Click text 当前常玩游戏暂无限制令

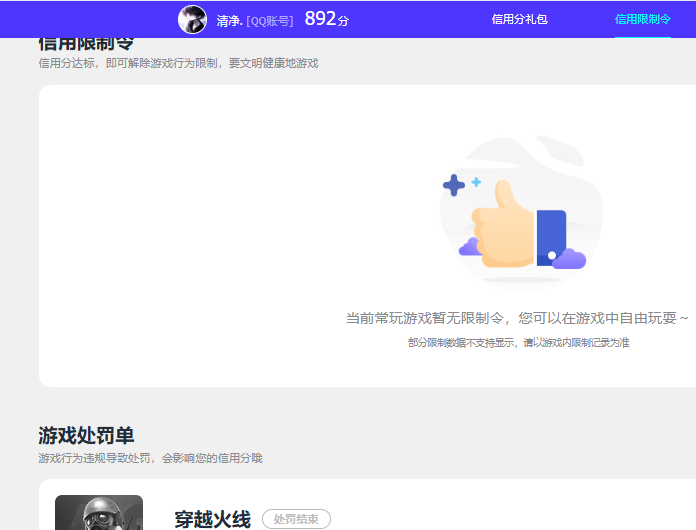point(425,318)
